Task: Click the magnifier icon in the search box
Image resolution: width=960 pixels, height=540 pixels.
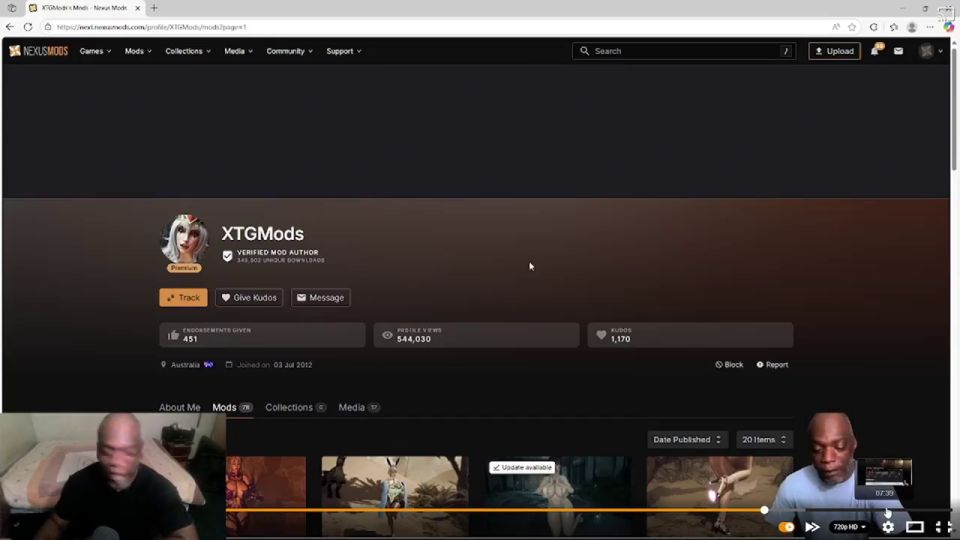Action: point(585,51)
